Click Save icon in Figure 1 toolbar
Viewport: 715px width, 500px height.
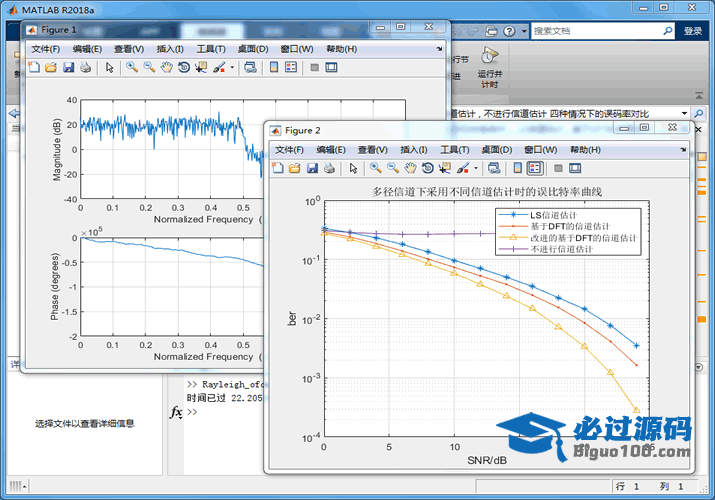(x=68, y=68)
